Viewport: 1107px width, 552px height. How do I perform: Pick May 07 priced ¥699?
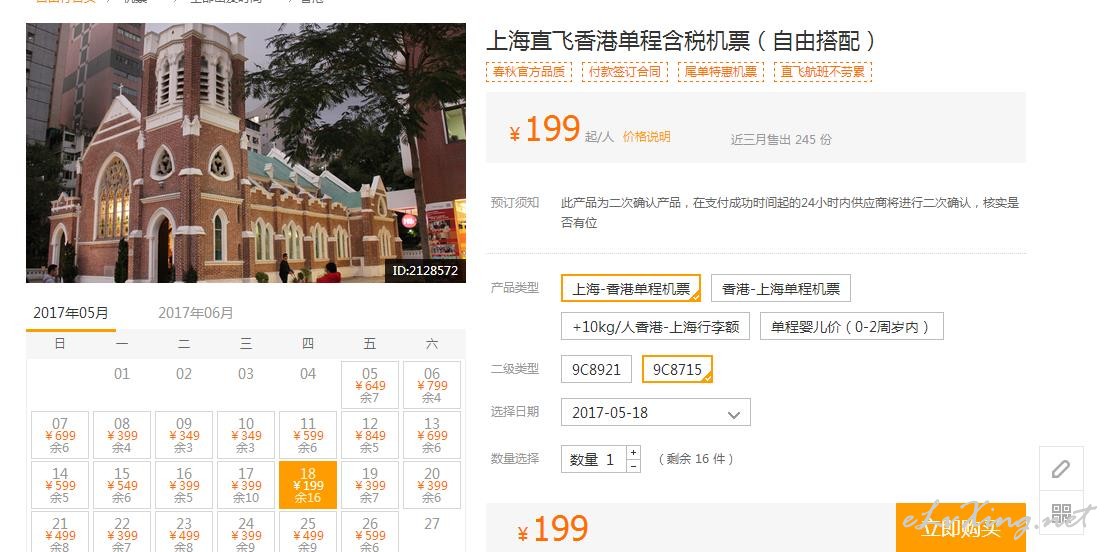click(60, 435)
